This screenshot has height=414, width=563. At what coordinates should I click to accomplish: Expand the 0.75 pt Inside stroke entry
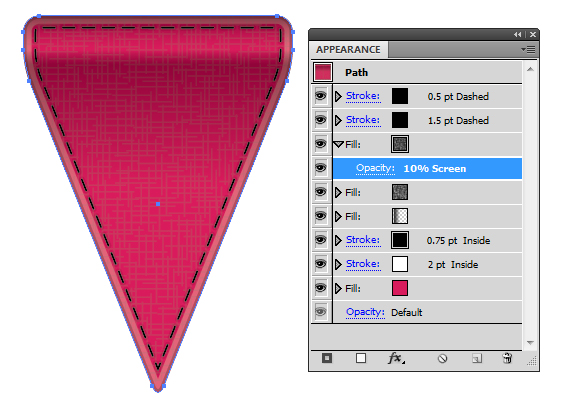(338, 240)
